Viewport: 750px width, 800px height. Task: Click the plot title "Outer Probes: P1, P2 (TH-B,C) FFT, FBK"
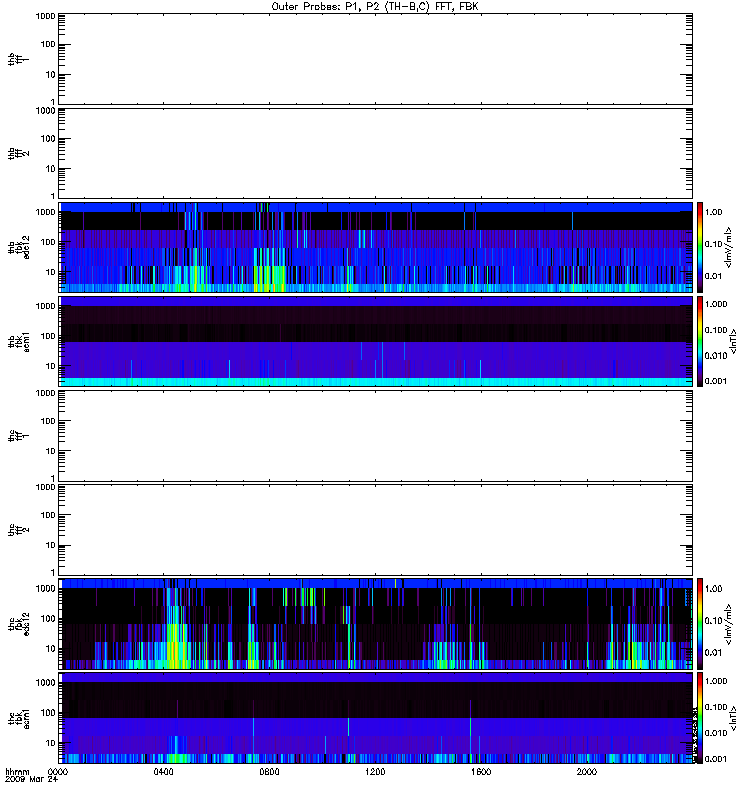(x=375, y=7)
